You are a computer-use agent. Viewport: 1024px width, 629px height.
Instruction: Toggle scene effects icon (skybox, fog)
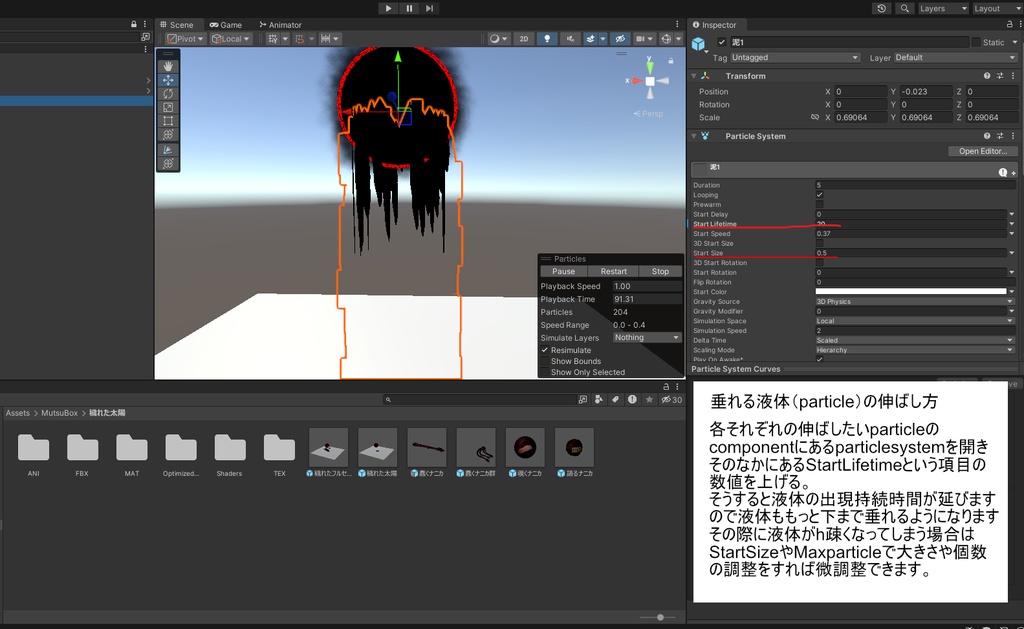tap(590, 39)
